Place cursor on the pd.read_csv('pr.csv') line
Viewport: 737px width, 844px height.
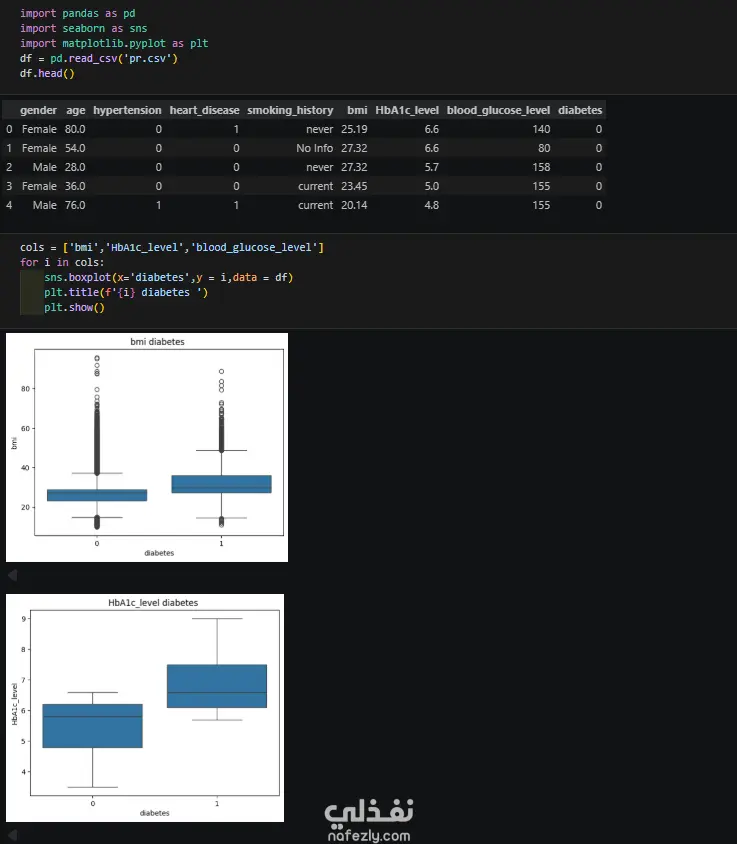point(99,58)
